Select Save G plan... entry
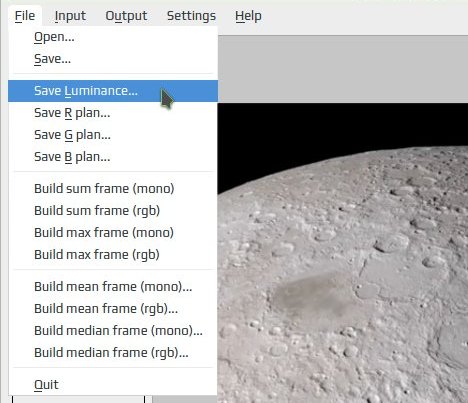The width and height of the screenshot is (468, 403). 113,135
